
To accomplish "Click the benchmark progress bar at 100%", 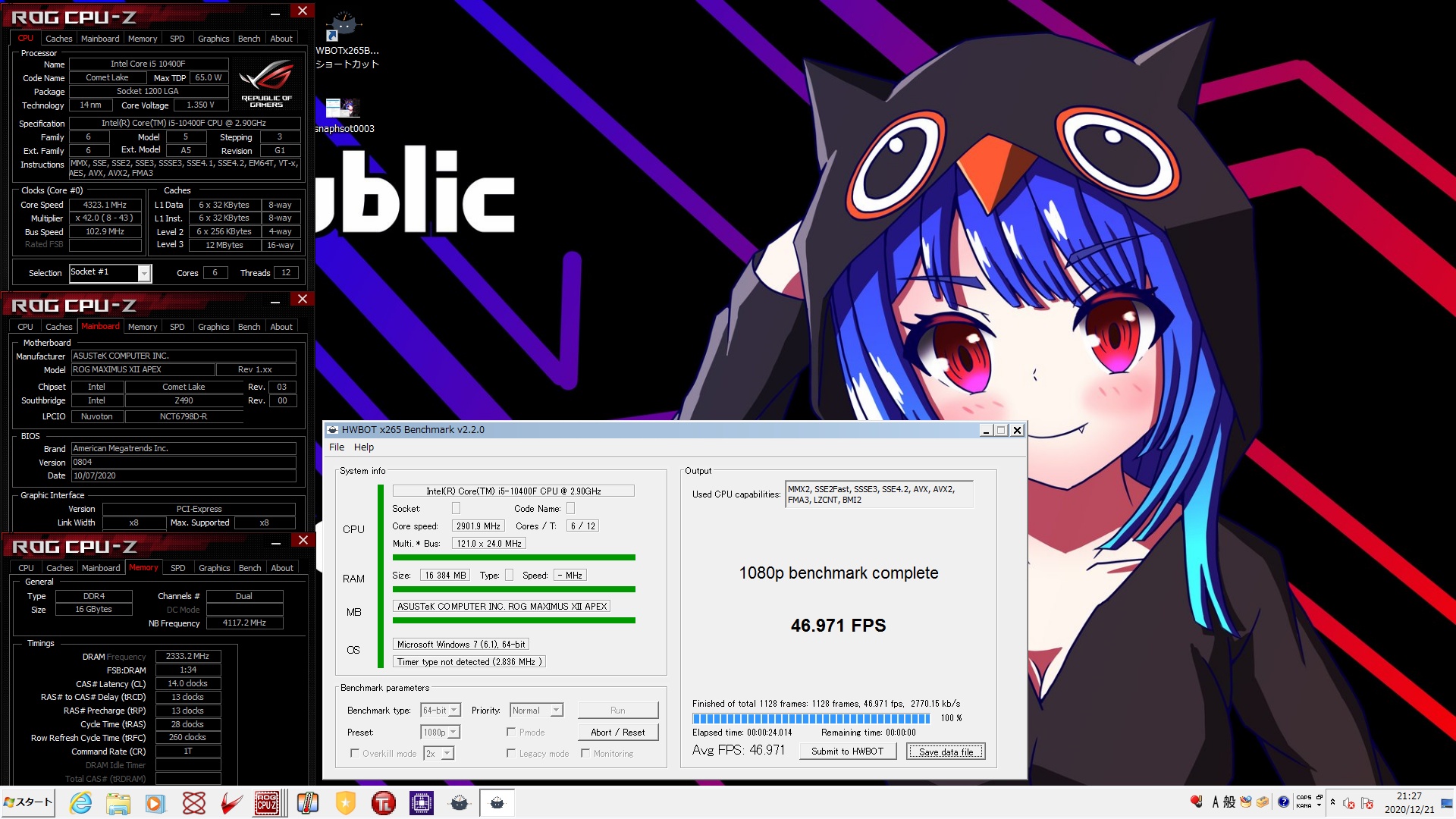I will click(x=811, y=718).
